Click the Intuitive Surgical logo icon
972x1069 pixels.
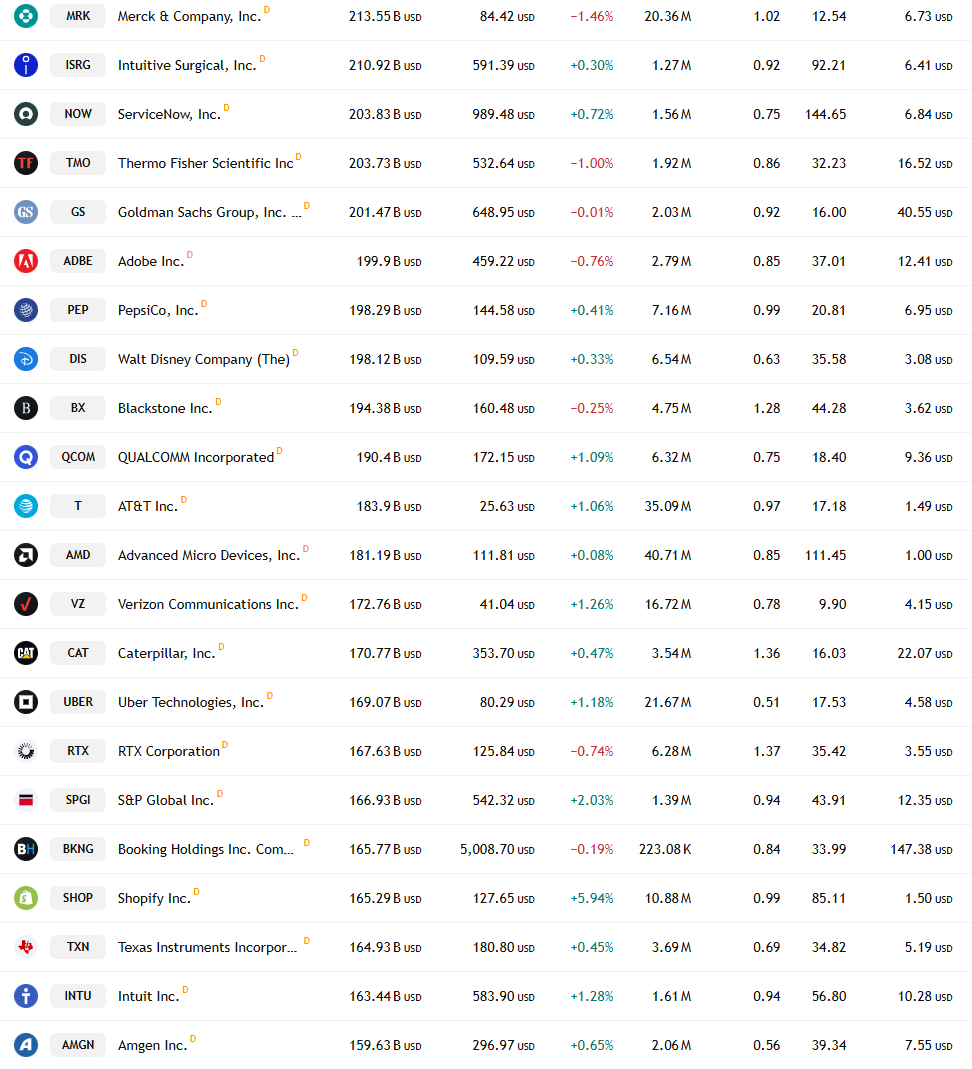tap(26, 65)
